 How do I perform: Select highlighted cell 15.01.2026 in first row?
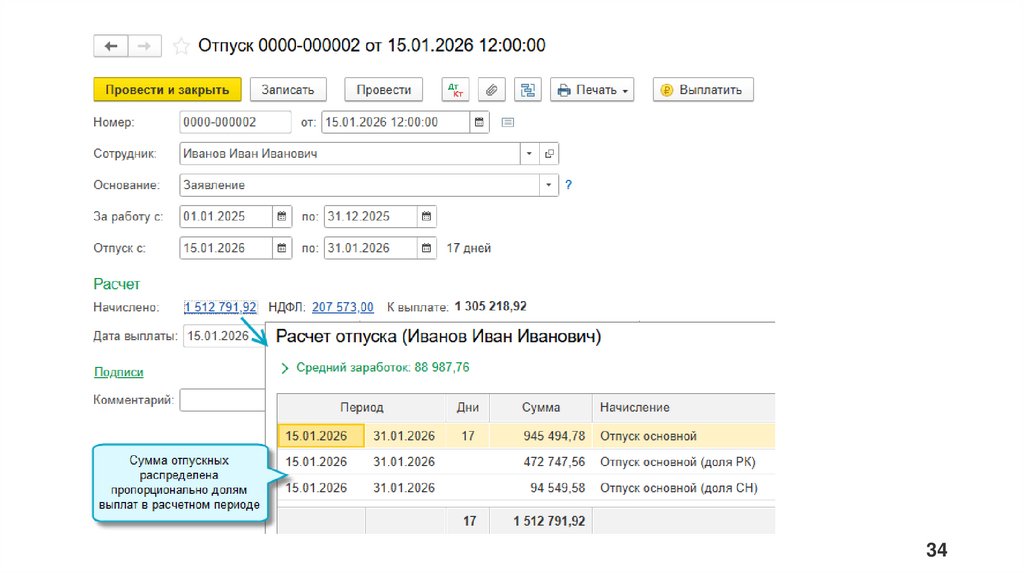[321, 436]
